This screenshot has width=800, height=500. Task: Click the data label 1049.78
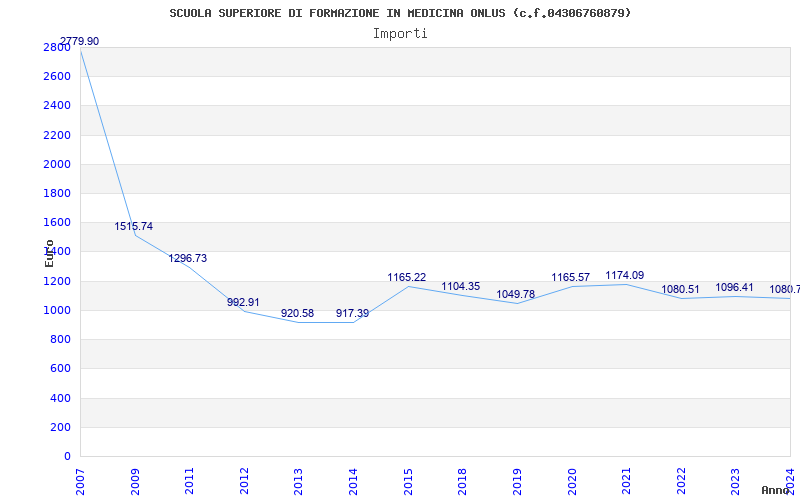[x=516, y=294]
